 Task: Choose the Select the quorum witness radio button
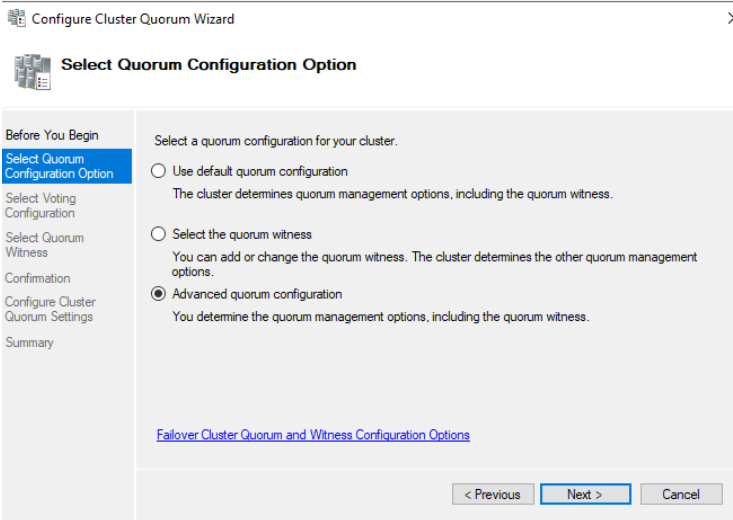(158, 234)
